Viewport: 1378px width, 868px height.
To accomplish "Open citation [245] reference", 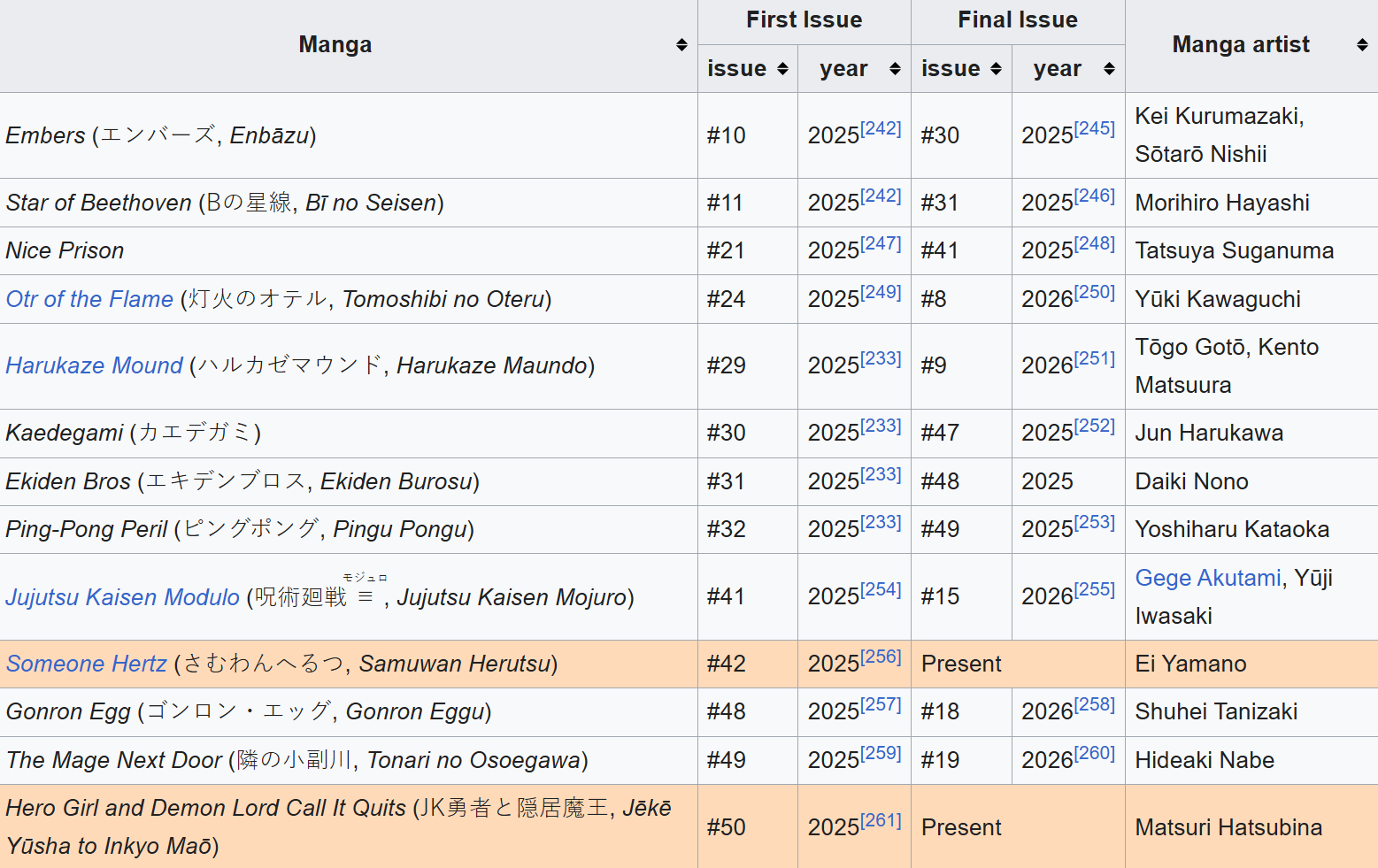I will coord(1095,128).
